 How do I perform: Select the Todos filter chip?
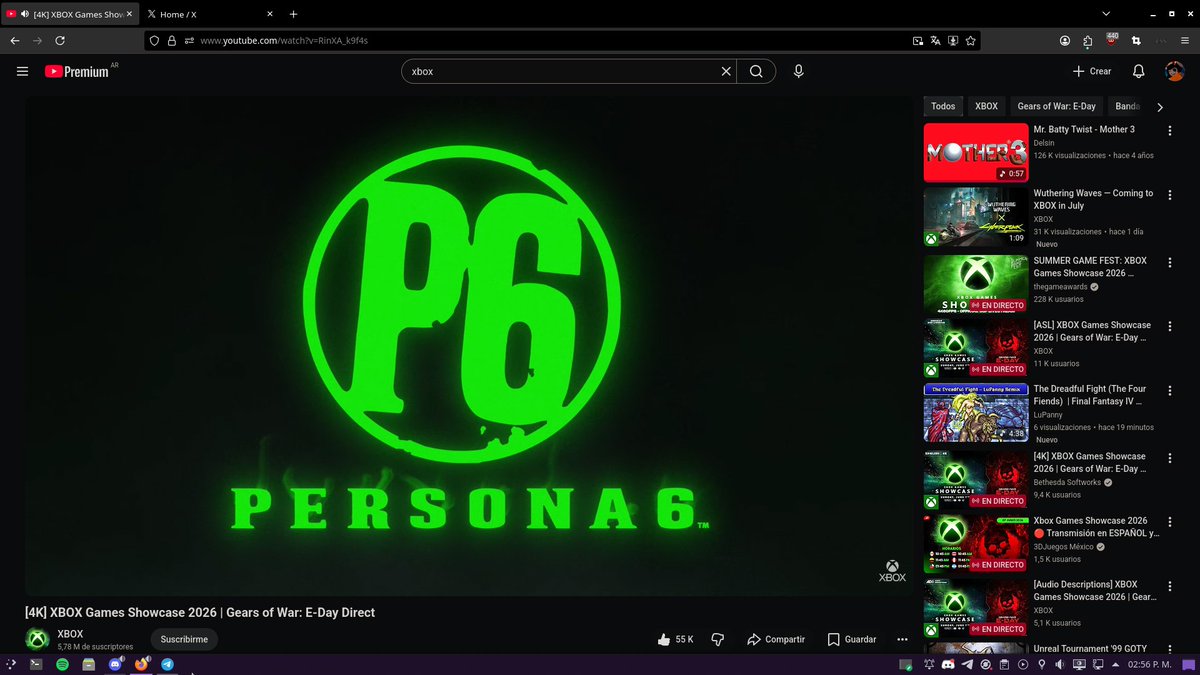pyautogui.click(x=943, y=106)
